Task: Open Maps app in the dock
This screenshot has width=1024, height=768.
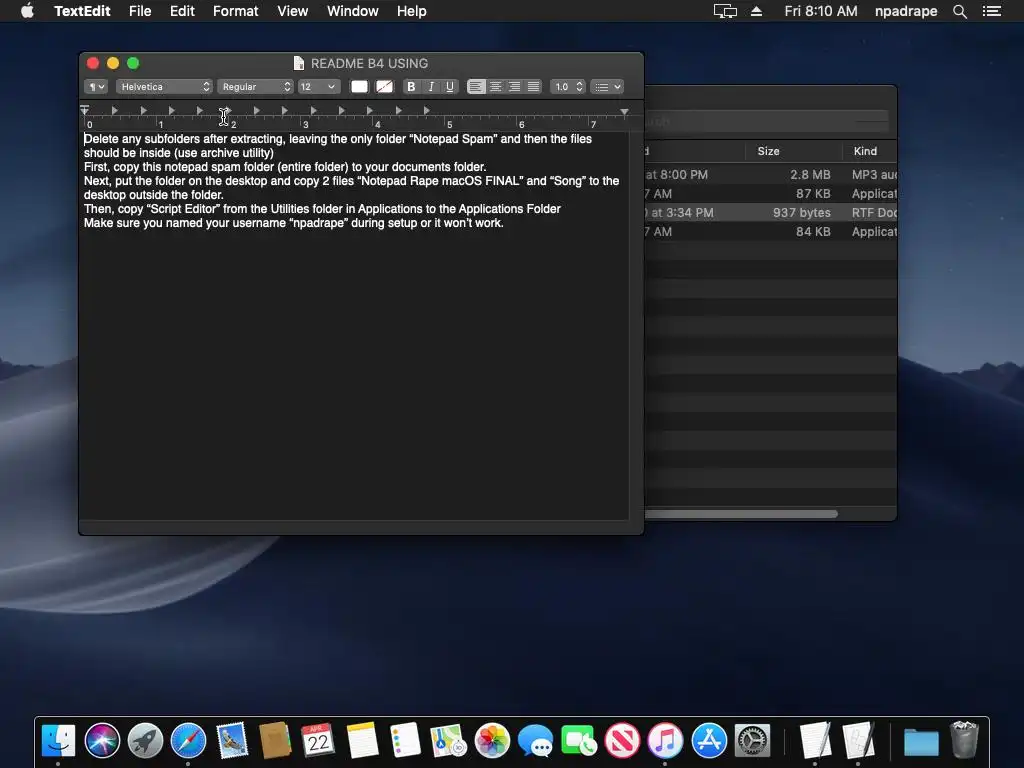Action: point(448,741)
